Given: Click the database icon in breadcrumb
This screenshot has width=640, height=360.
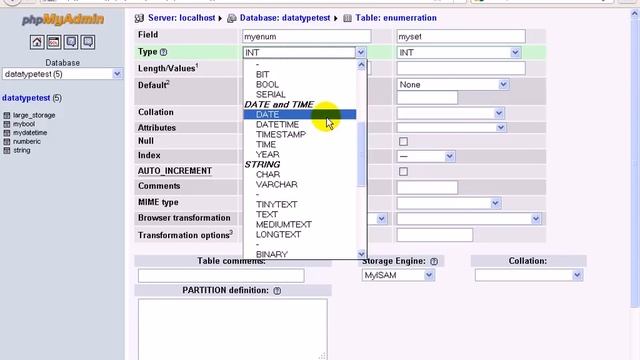Looking at the screenshot, I should (231, 18).
